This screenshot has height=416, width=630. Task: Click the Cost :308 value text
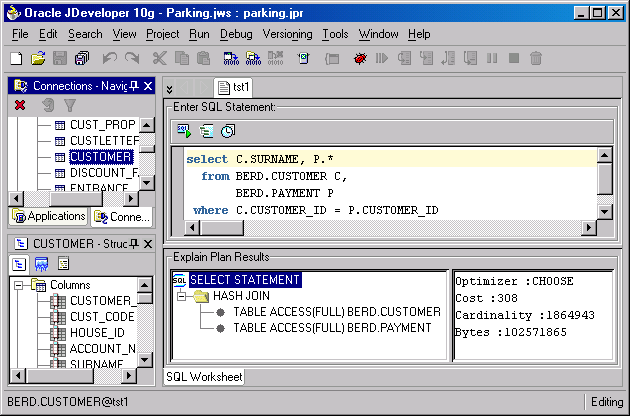click(487, 298)
